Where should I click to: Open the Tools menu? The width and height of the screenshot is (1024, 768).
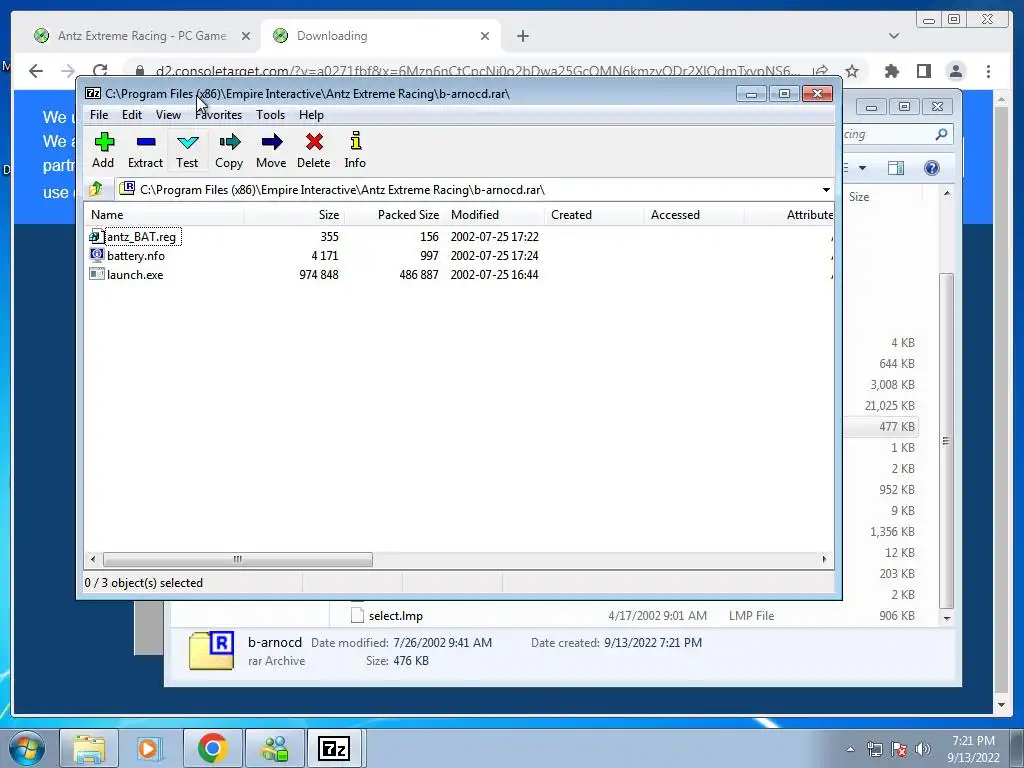tap(270, 115)
